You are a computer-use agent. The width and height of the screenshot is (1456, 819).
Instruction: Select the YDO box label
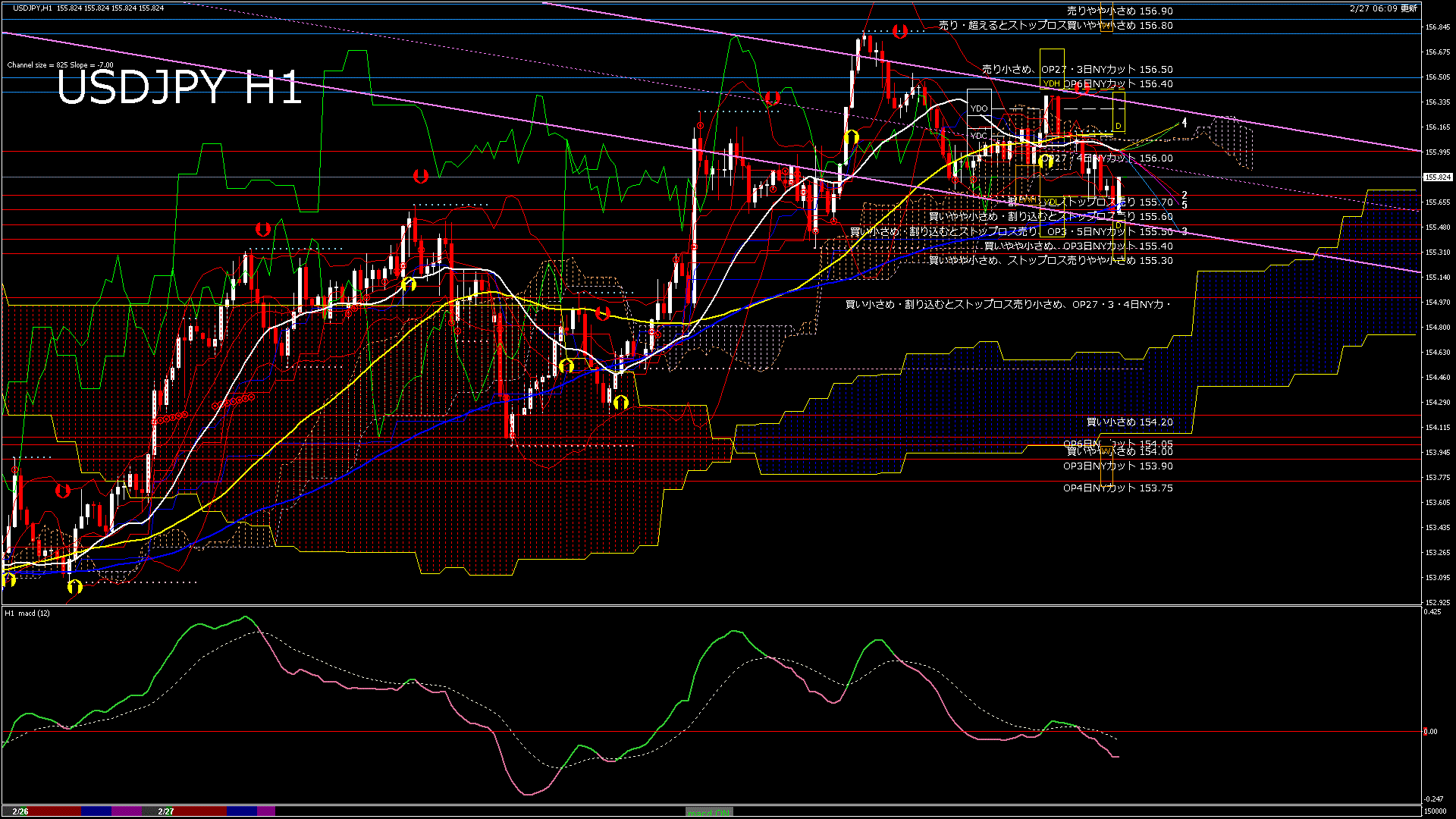coord(979,108)
